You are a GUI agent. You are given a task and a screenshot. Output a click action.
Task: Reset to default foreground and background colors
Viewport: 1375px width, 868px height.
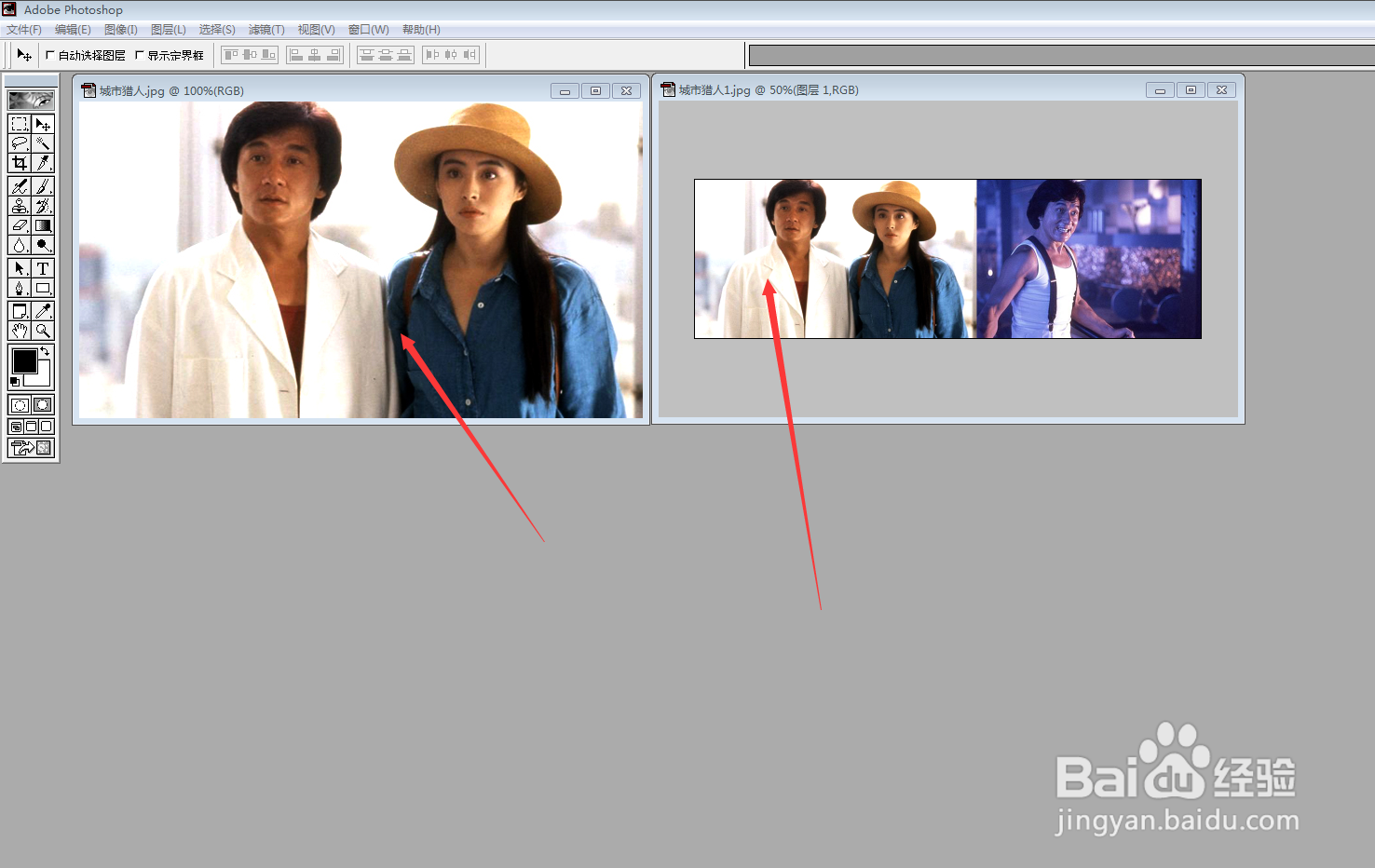[x=15, y=382]
